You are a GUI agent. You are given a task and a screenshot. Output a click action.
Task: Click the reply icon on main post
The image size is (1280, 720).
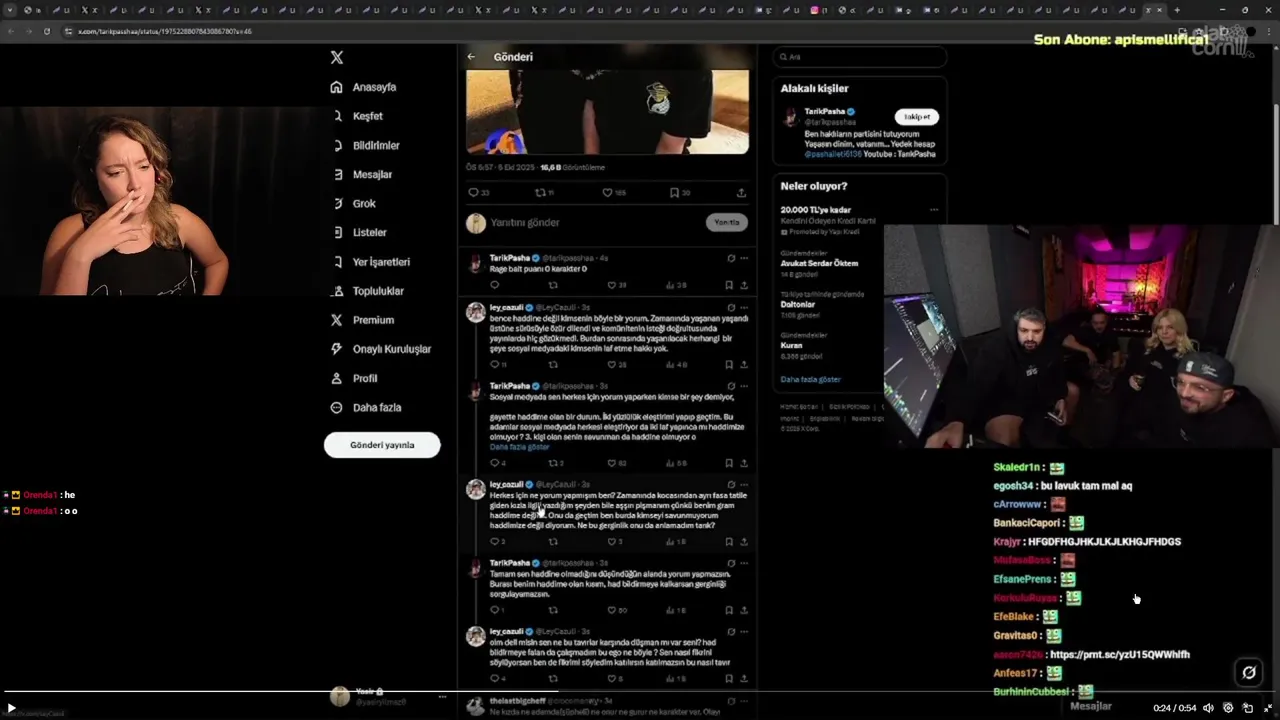coord(474,193)
